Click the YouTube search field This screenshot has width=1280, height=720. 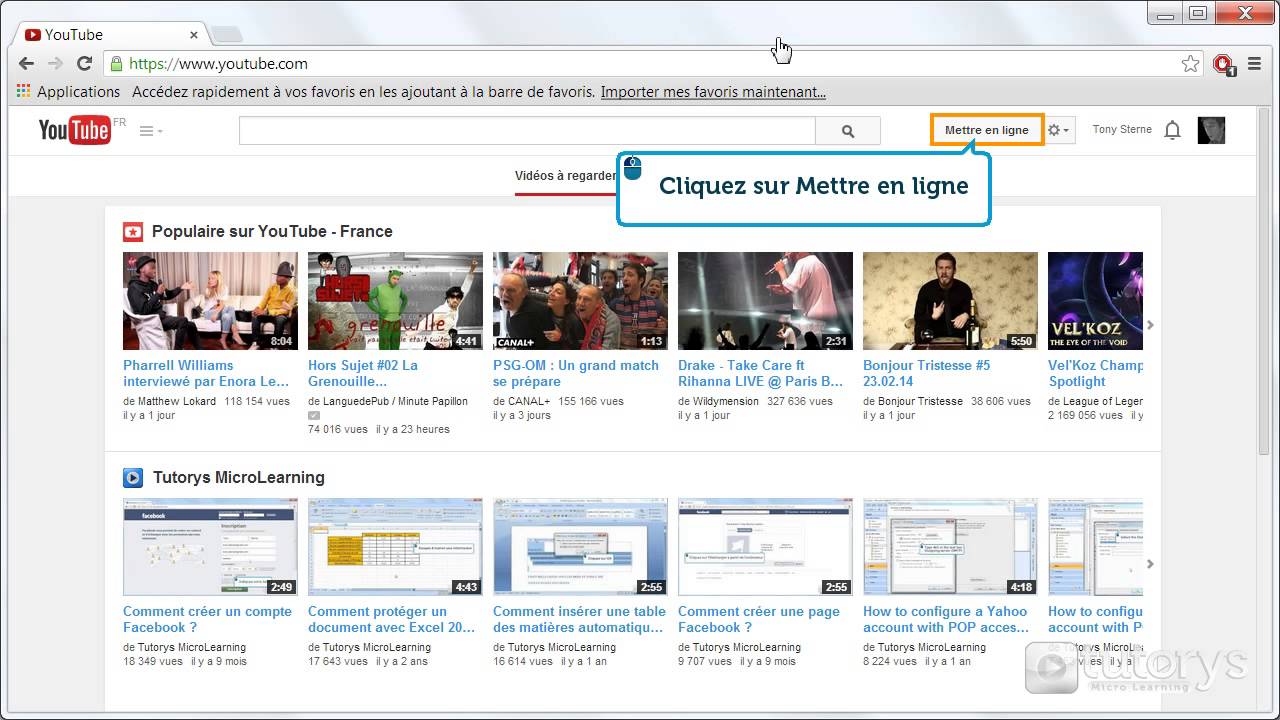[527, 130]
